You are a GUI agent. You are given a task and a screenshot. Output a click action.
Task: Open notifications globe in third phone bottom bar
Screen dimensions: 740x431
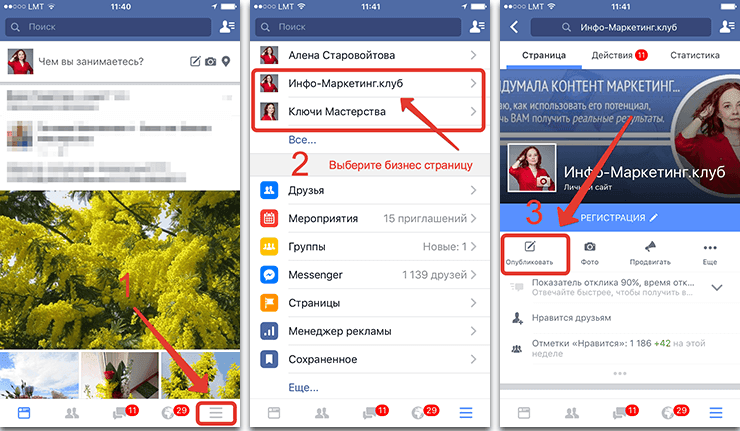coord(674,412)
